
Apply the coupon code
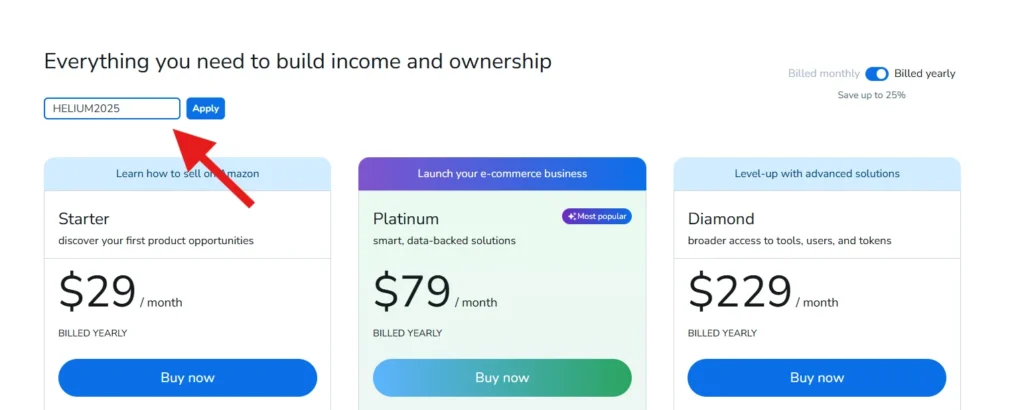coord(206,108)
